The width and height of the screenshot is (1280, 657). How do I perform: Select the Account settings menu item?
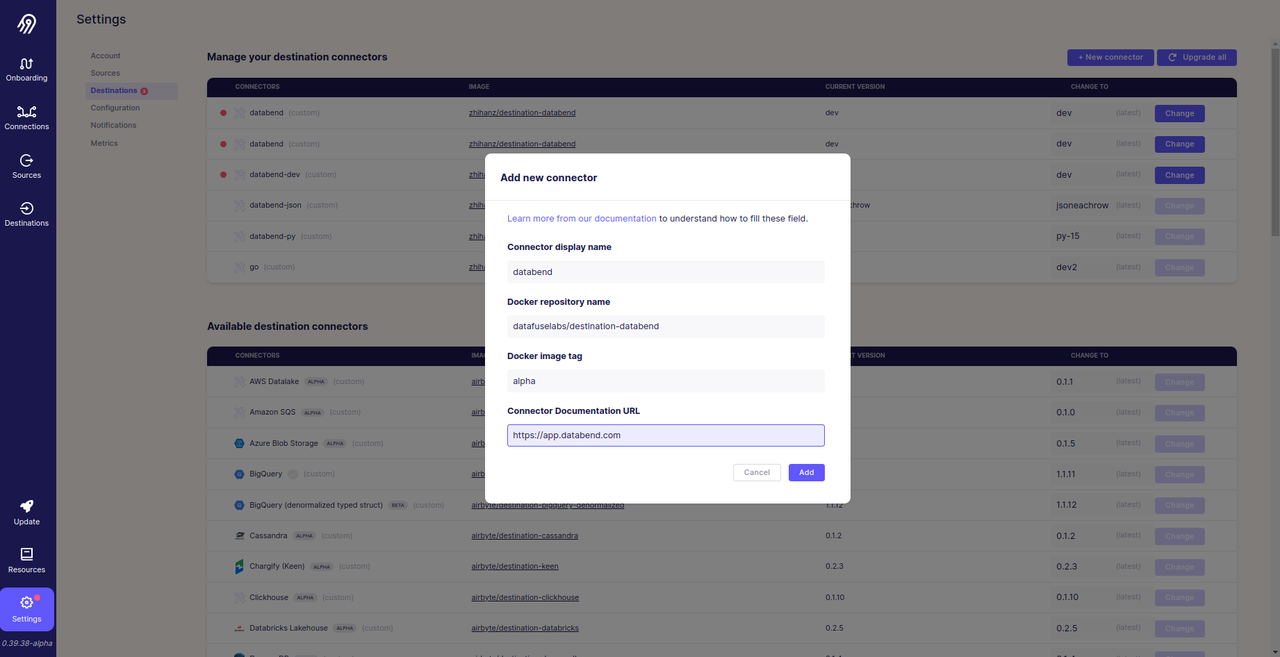click(105, 56)
